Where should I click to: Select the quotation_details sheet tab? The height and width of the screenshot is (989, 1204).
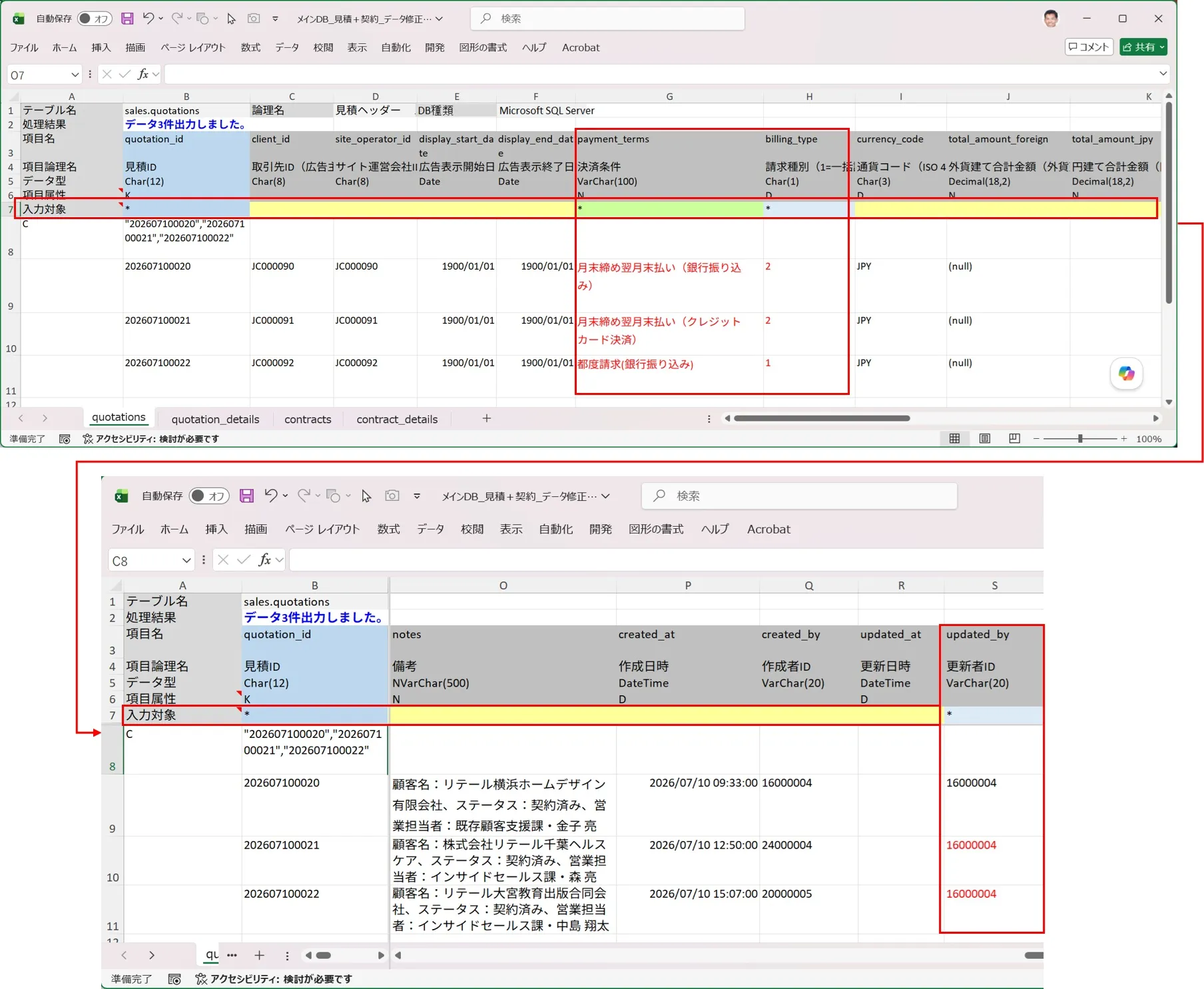click(215, 419)
